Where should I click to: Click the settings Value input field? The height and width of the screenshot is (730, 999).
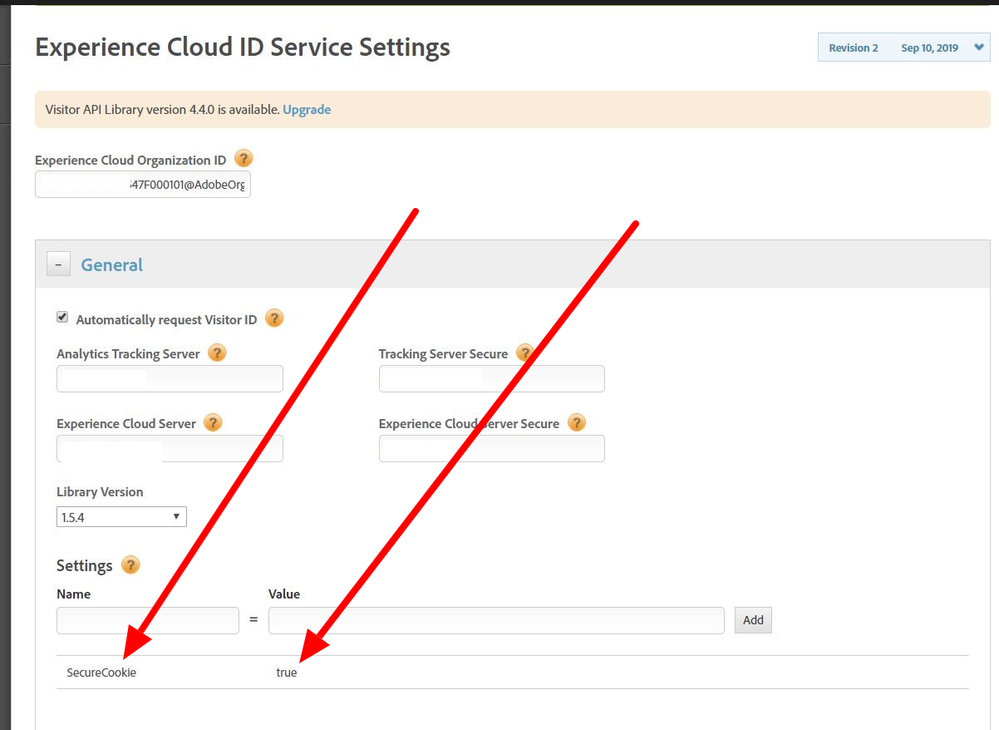[496, 620]
